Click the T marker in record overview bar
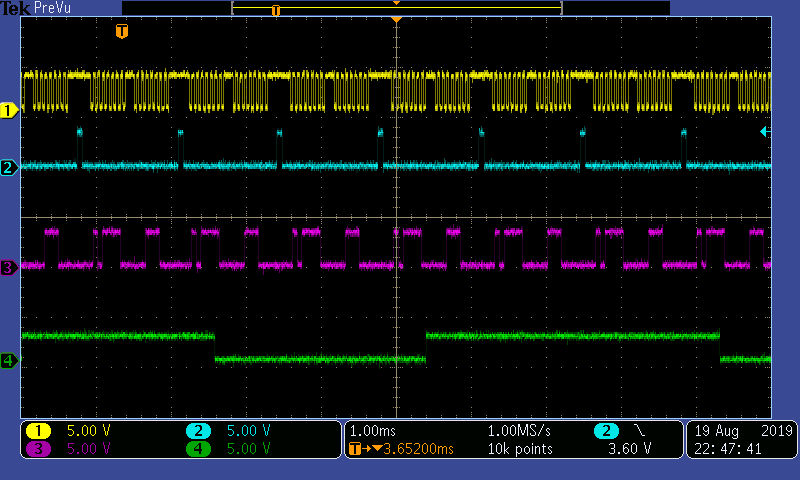The height and width of the screenshot is (480, 800). pyautogui.click(x=276, y=10)
